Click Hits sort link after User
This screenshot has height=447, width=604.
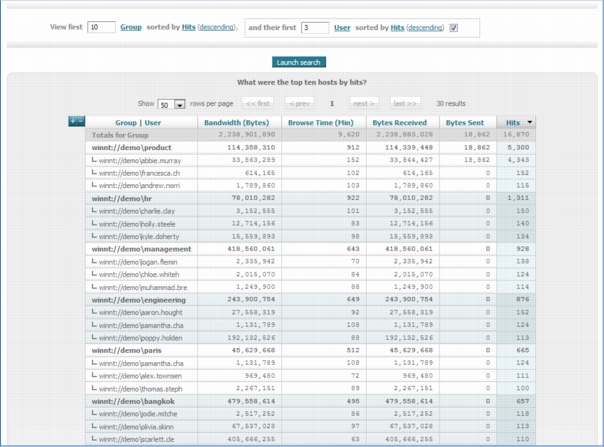397,28
